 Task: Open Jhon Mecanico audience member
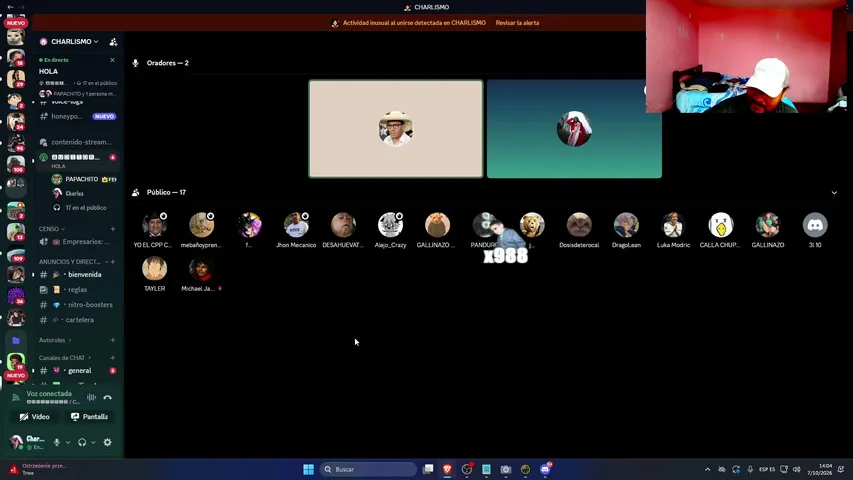tap(296, 230)
